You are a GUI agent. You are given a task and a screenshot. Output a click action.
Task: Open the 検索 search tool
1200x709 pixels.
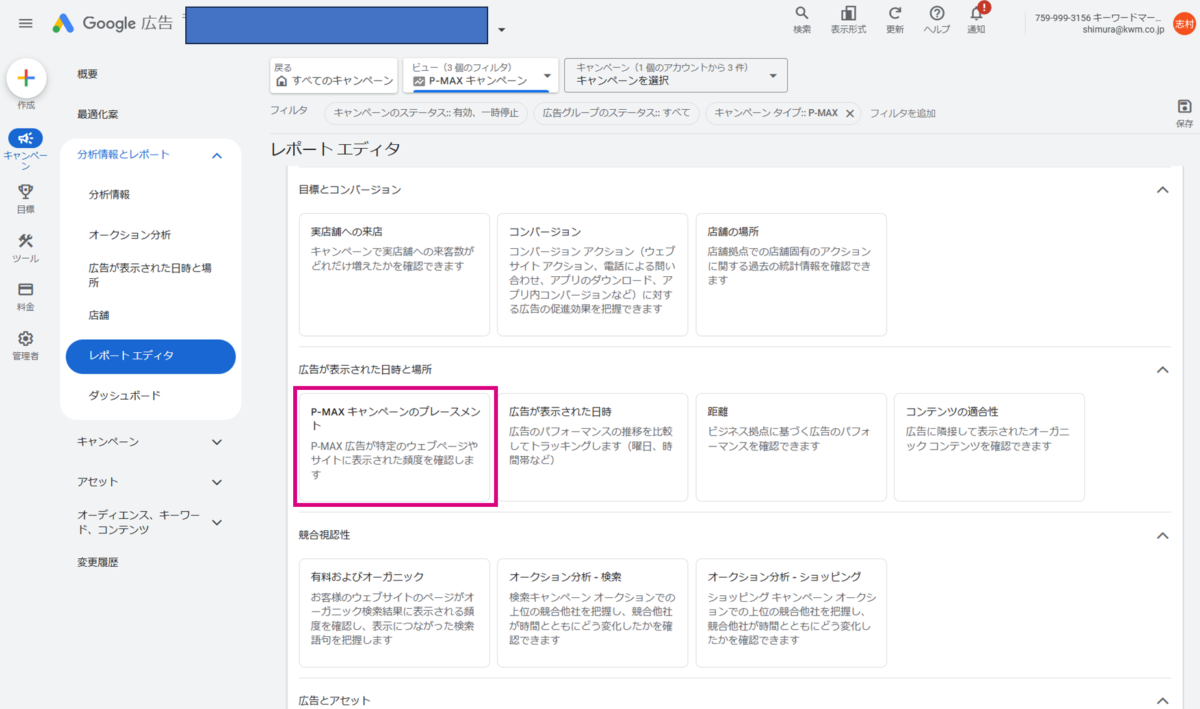pyautogui.click(x=802, y=20)
